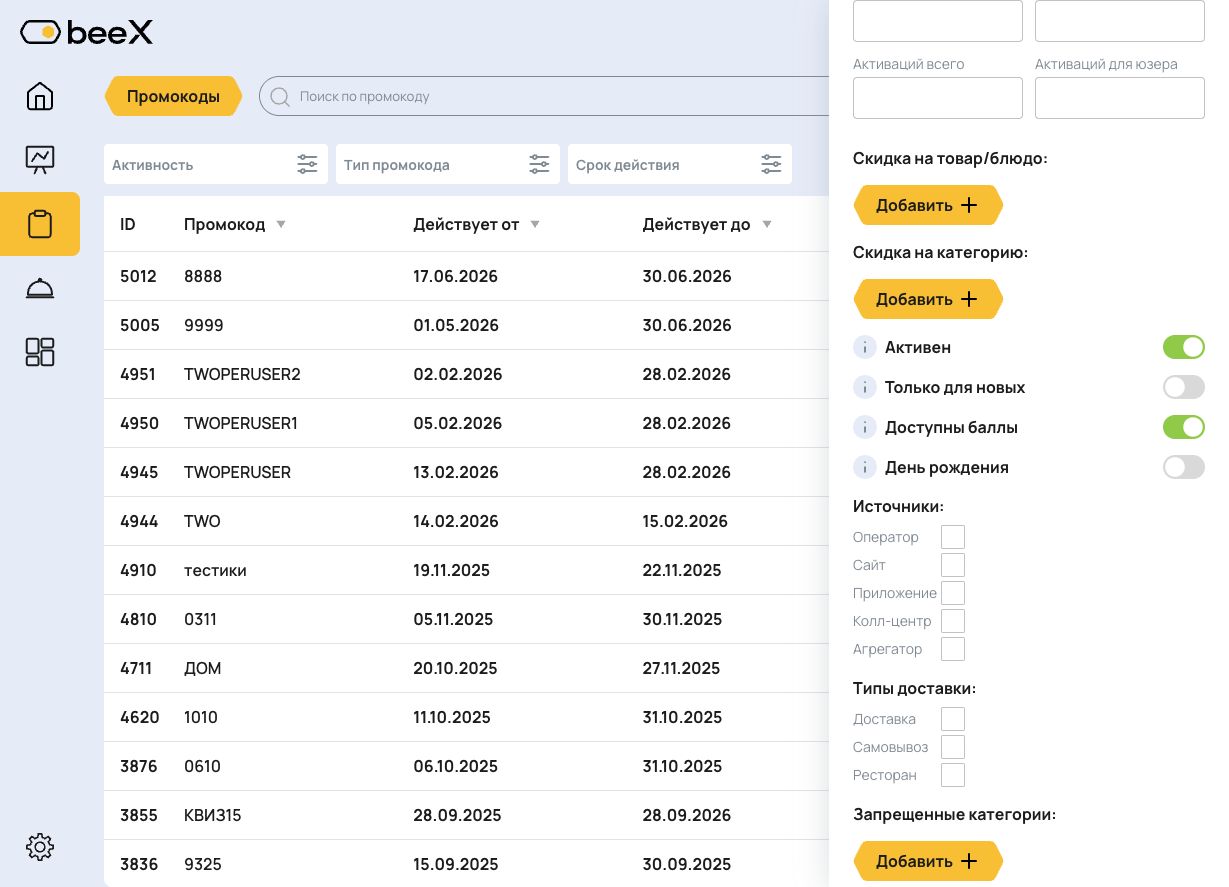Viewport: 1229px width, 887px height.
Task: Check the Оператор source checkbox
Action: coord(953,537)
